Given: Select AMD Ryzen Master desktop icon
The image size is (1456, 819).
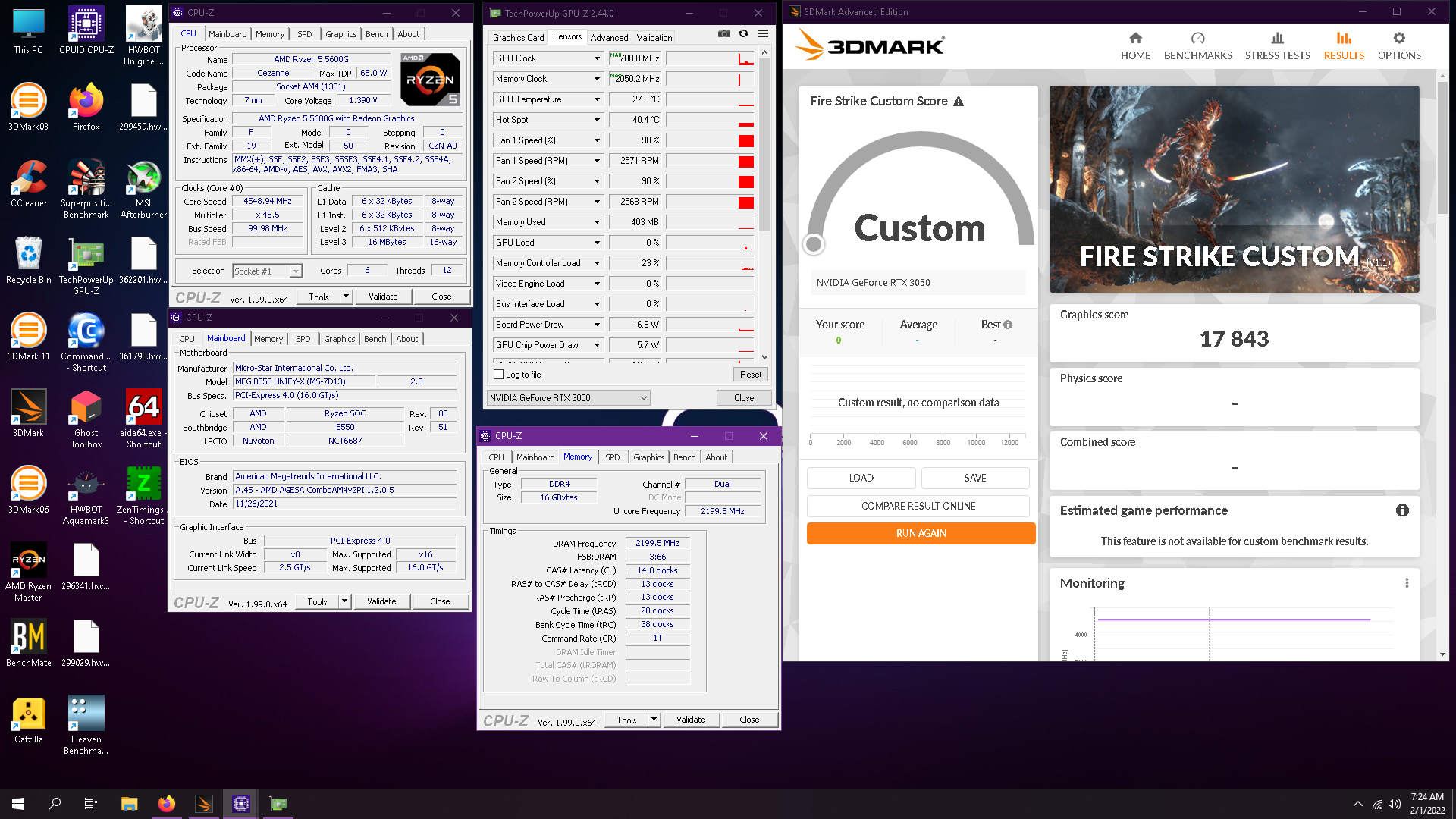Looking at the screenshot, I should click(x=29, y=573).
